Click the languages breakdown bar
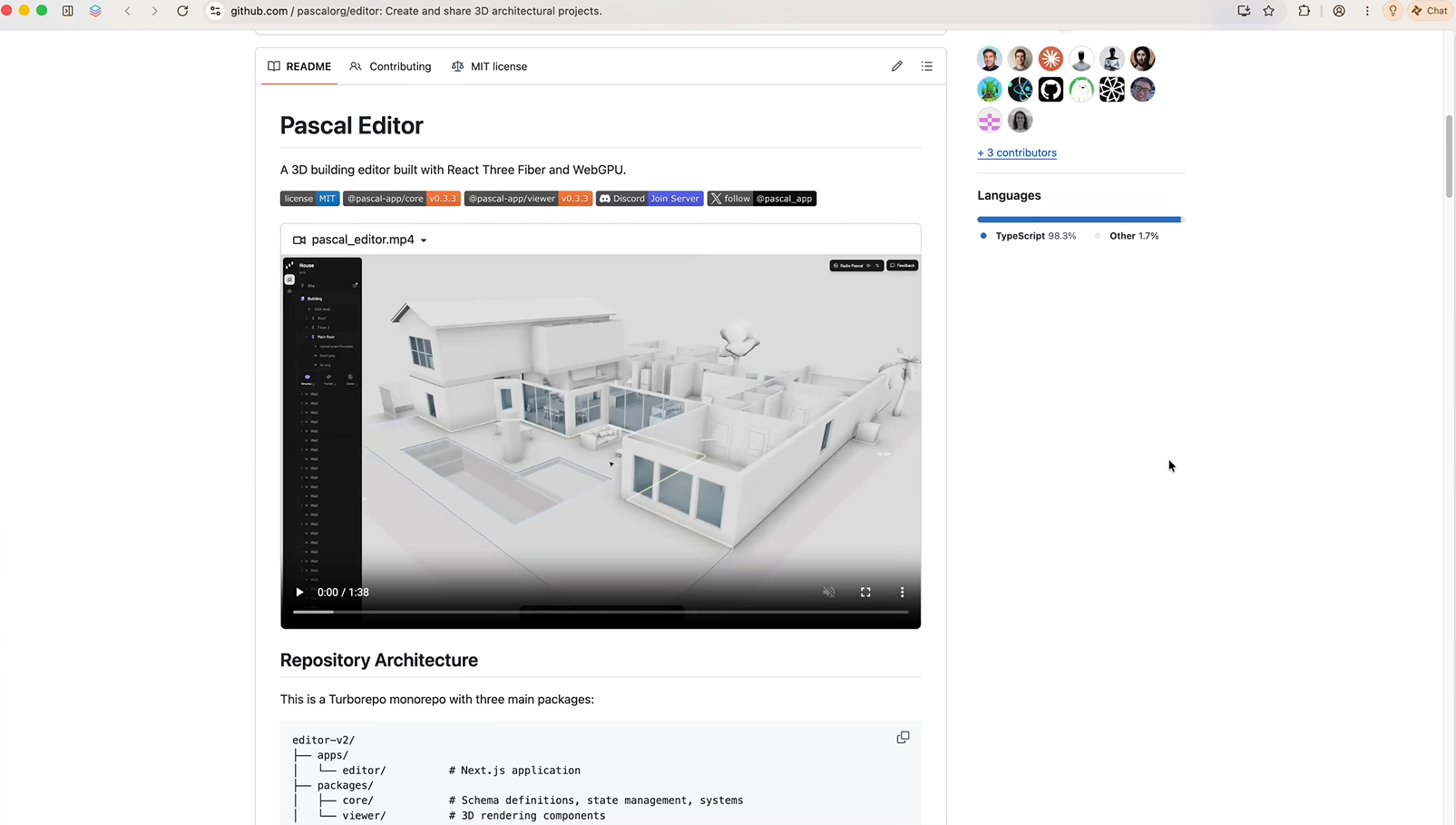The width and height of the screenshot is (1456, 825). pyautogui.click(x=1080, y=220)
